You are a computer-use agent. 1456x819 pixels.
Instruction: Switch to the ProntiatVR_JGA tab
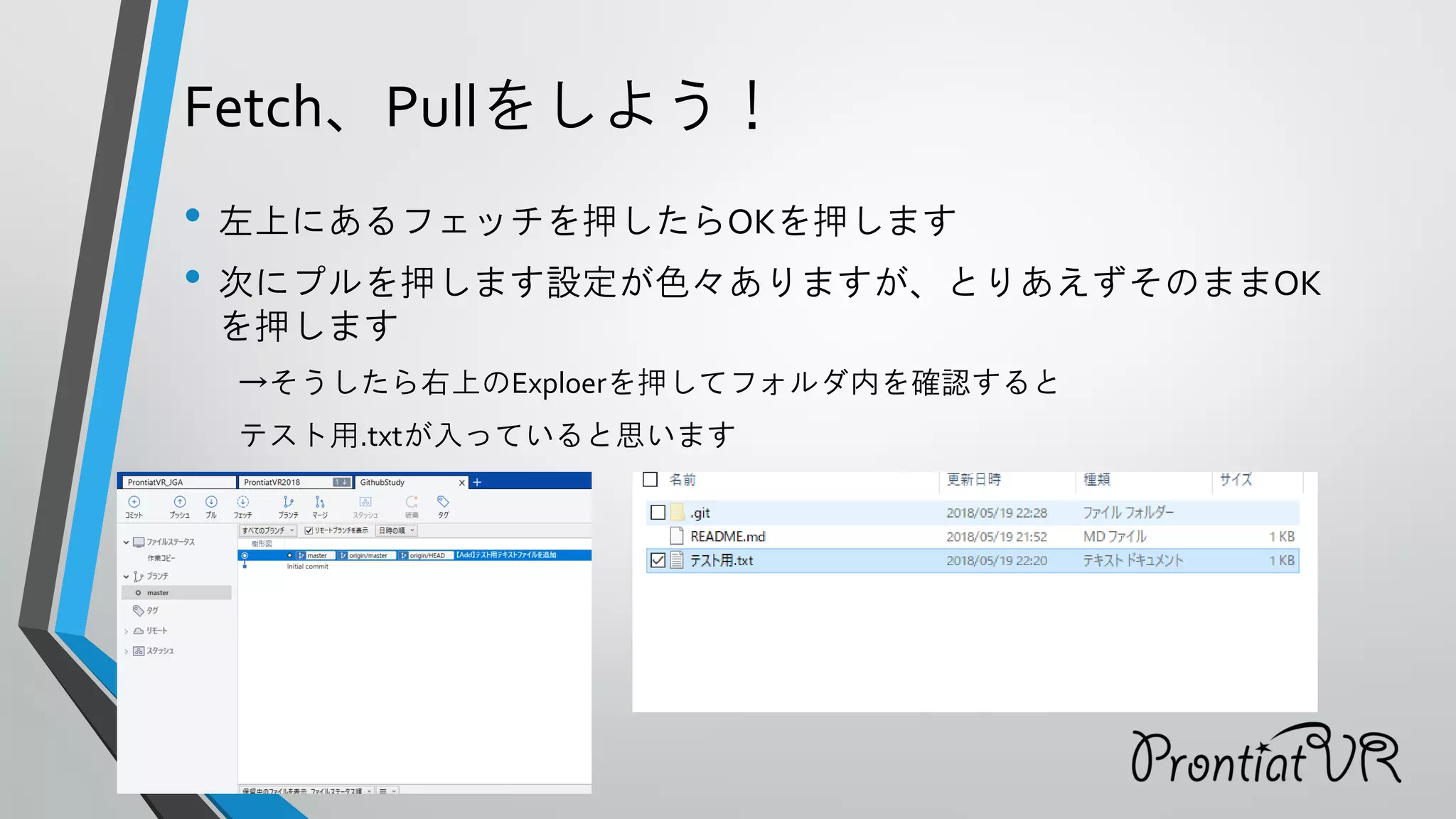click(178, 482)
